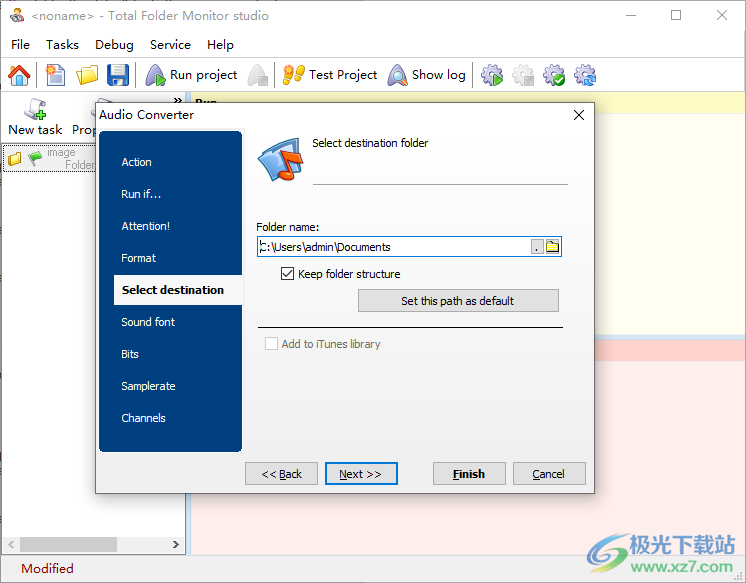Cancel the Audio Converter dialog
Viewport: 746px width, 583px height.
click(x=549, y=474)
